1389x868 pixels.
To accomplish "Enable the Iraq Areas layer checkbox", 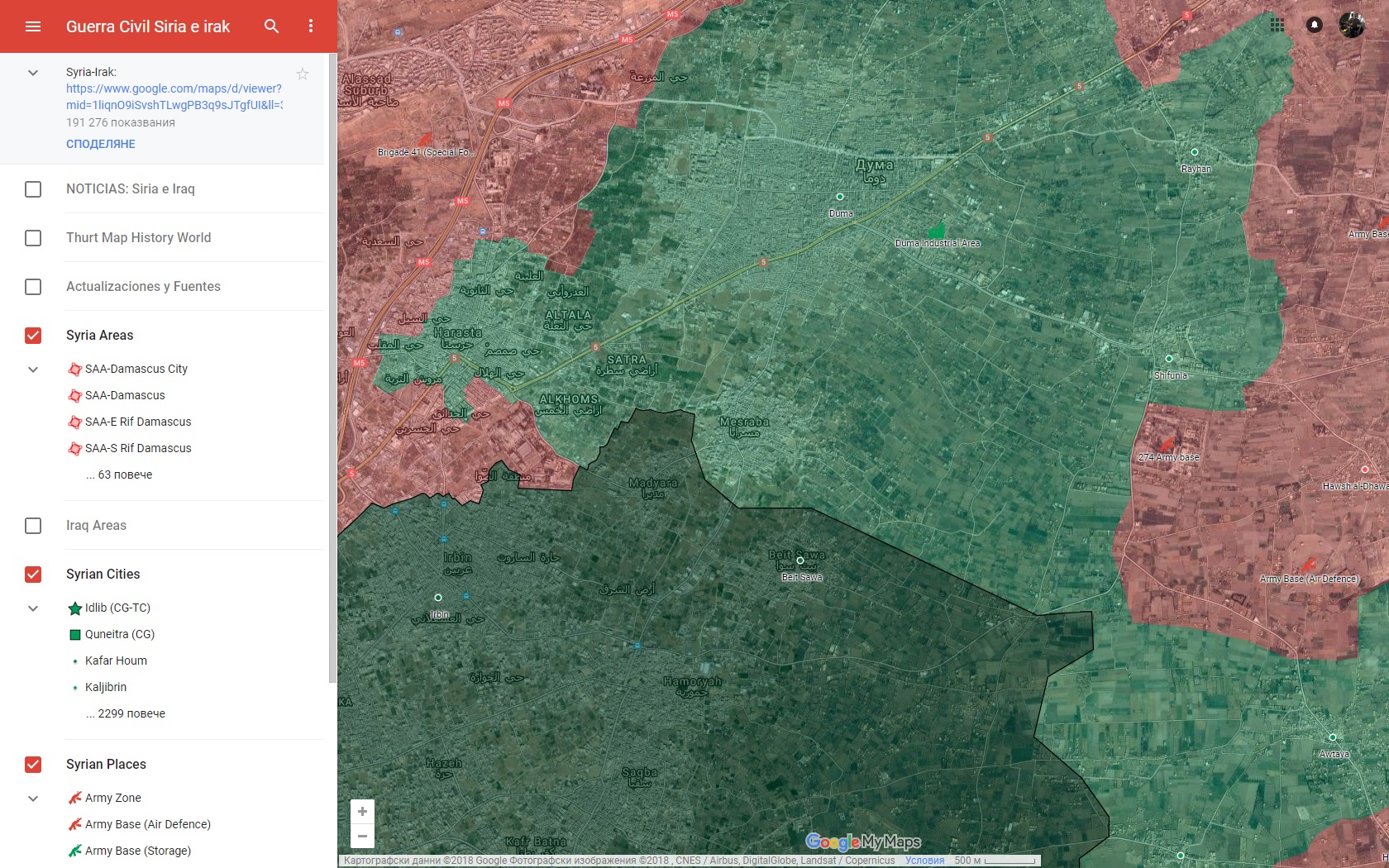I will tap(33, 526).
